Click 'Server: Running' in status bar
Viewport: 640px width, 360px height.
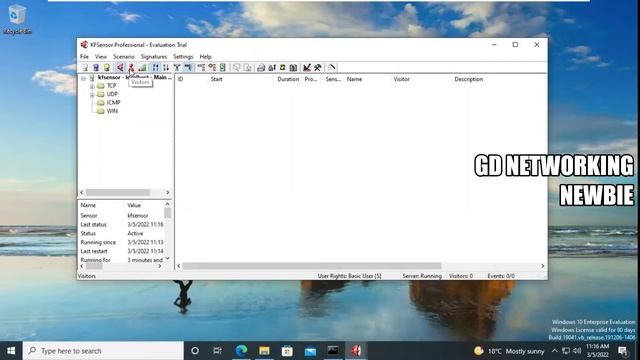point(422,276)
